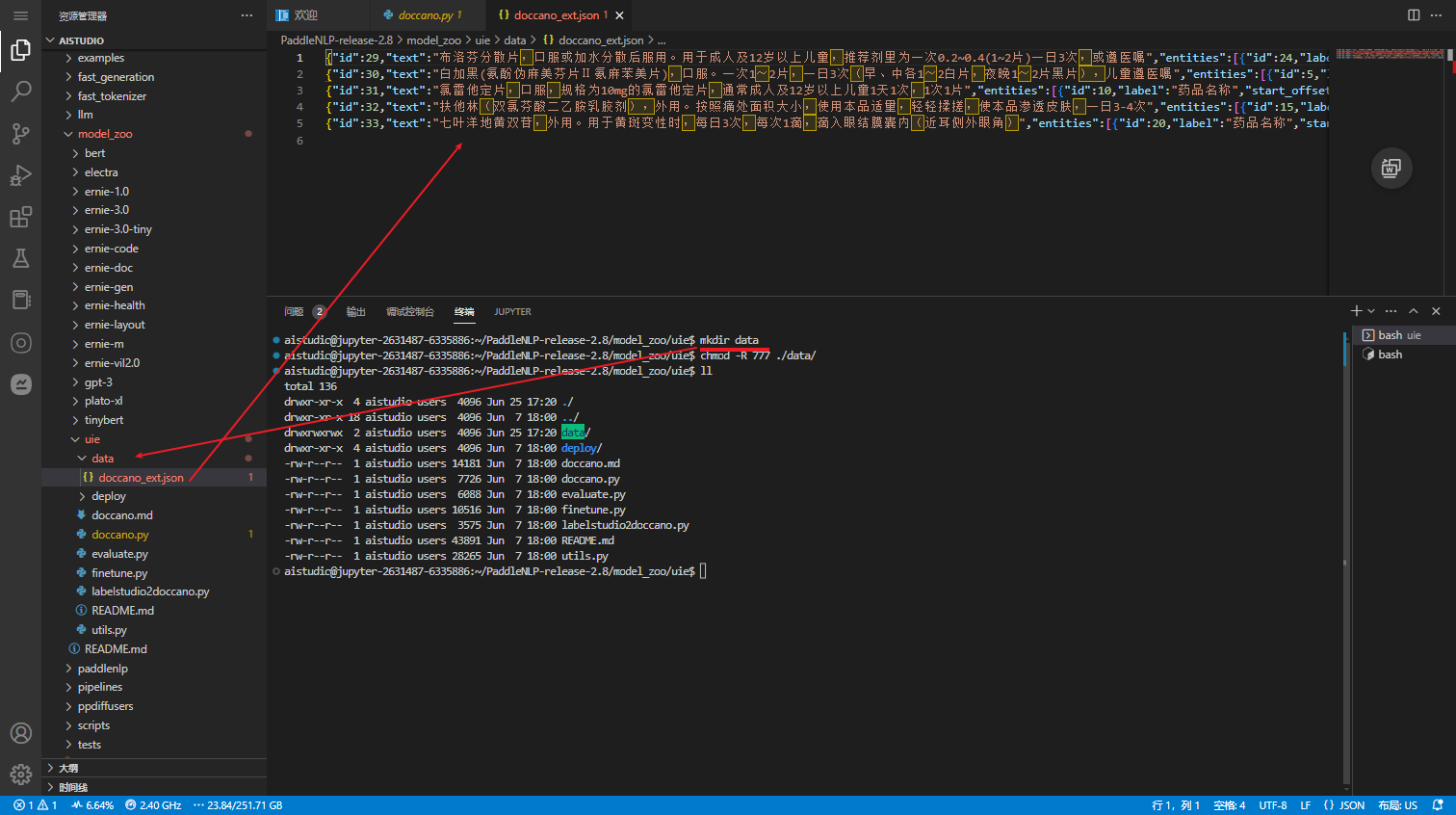Open the 输出 output panel tab
The width and height of the screenshot is (1456, 815).
pos(356,312)
